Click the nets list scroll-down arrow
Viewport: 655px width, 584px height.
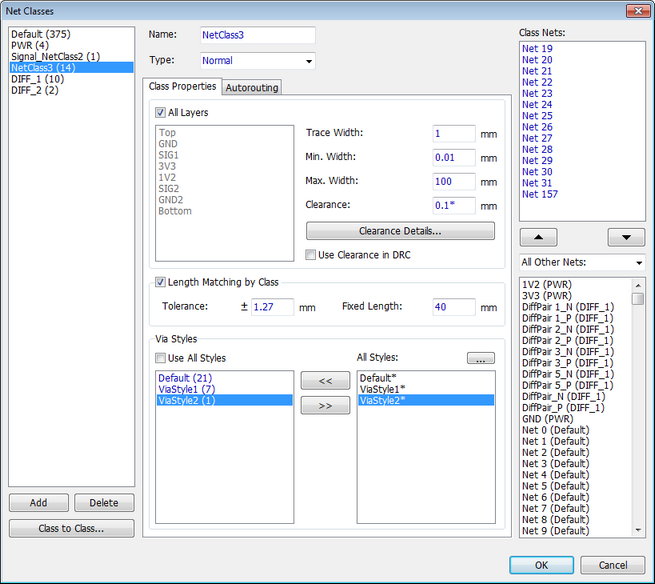coord(638,530)
